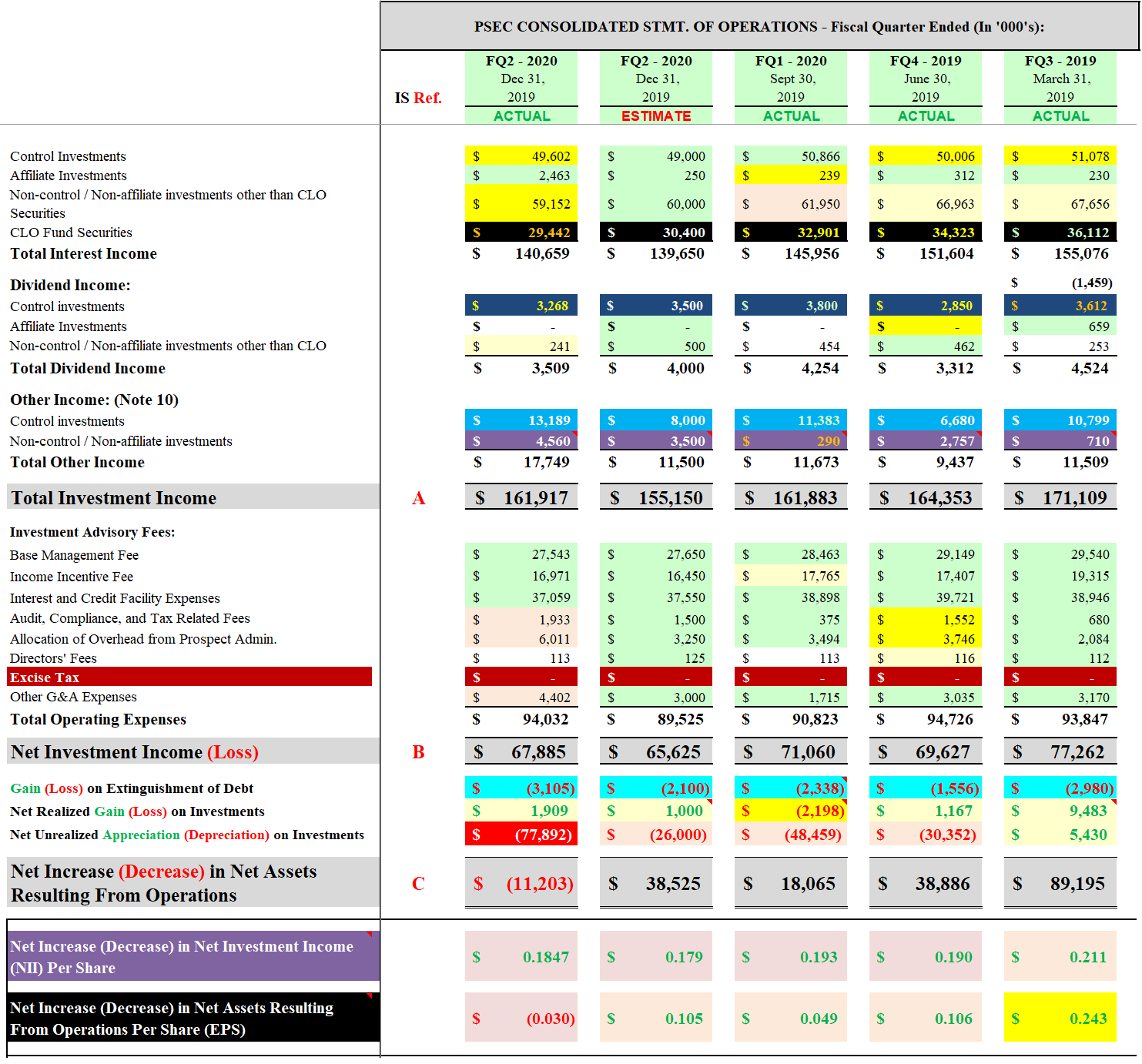The image size is (1142, 1064).
Task: Click the Total Interest Income value 140,659
Action: coord(542,253)
